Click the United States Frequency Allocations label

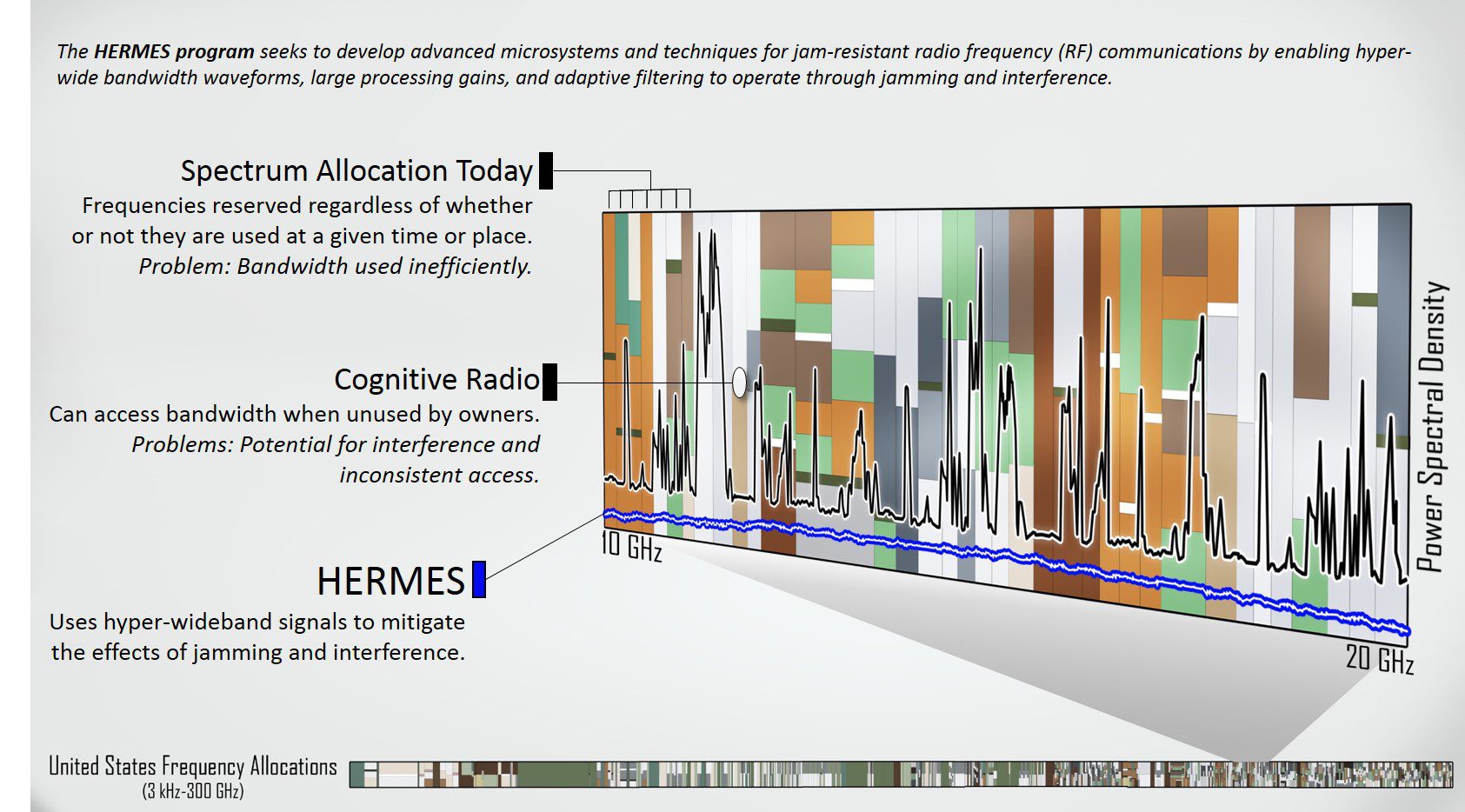pos(192,766)
